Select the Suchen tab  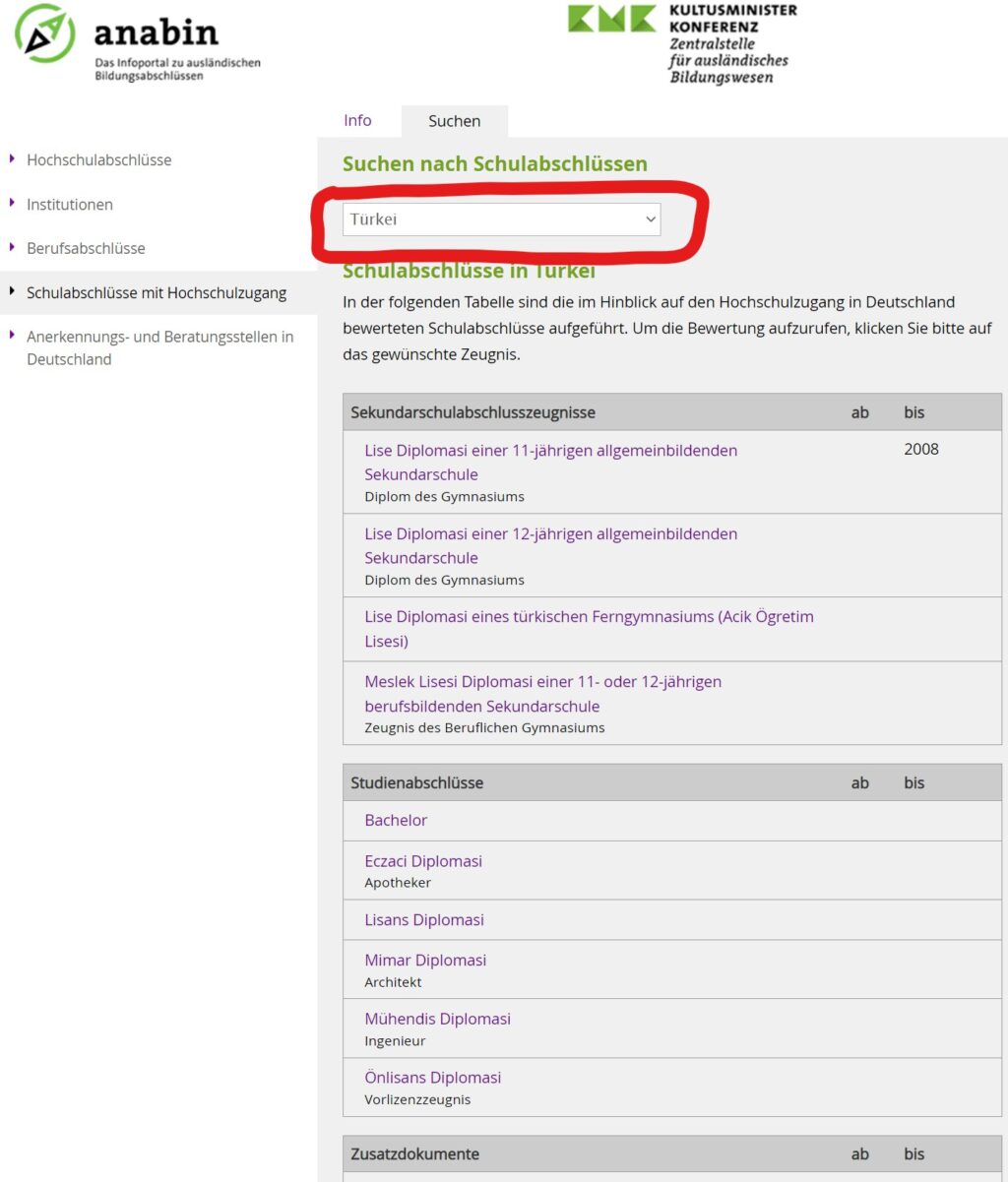tap(454, 120)
